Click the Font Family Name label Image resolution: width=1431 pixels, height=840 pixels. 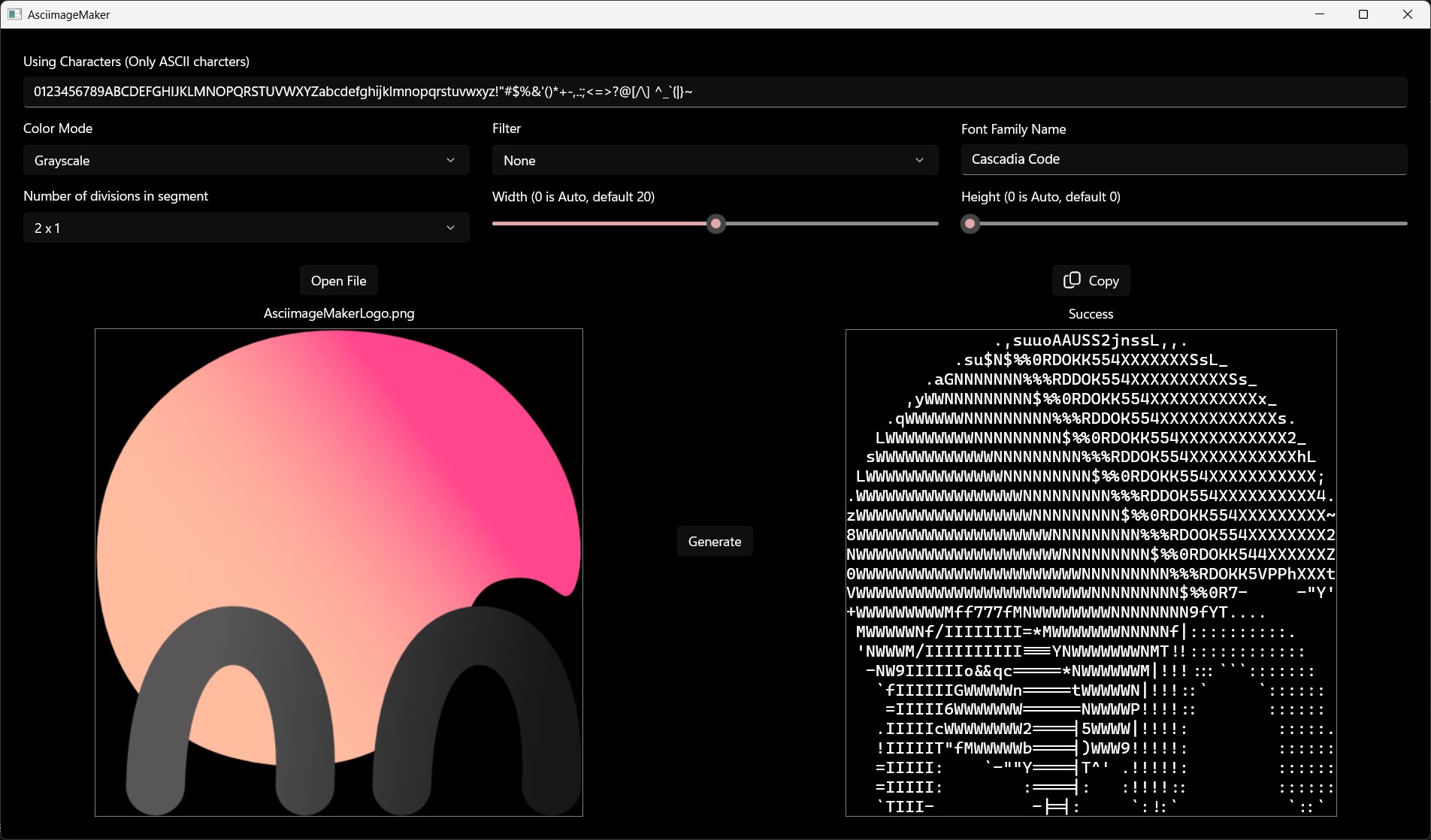coord(1014,129)
